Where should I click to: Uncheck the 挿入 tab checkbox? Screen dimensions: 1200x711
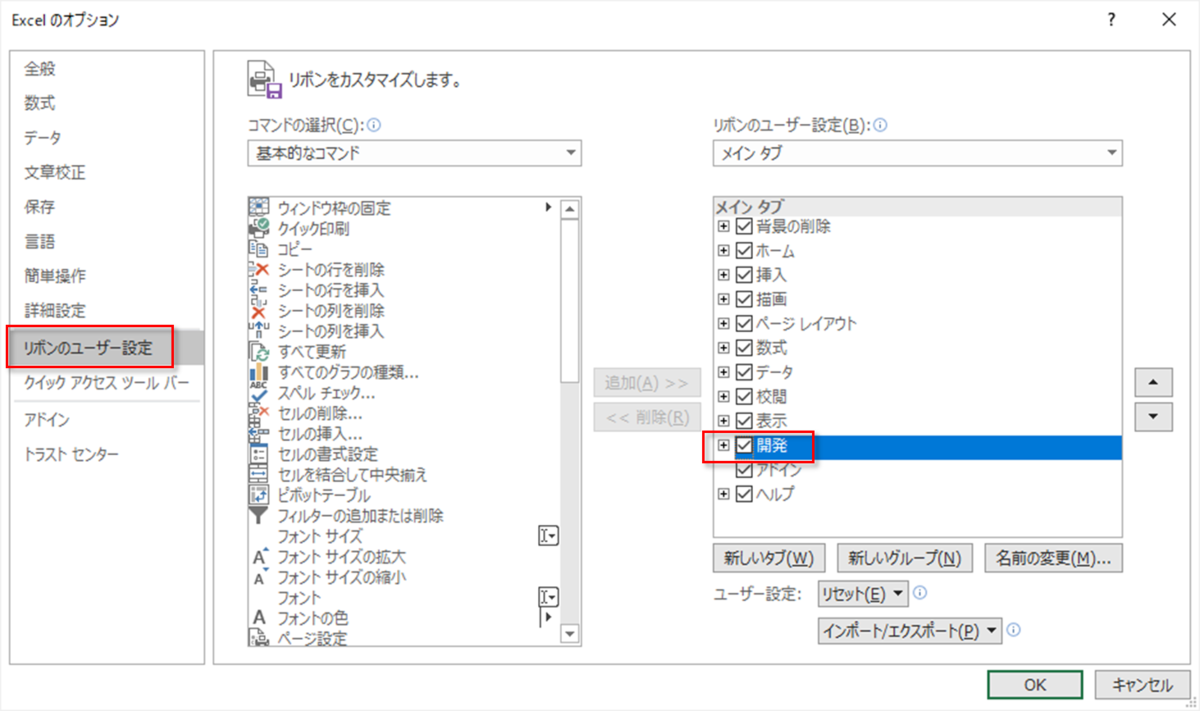pos(744,274)
